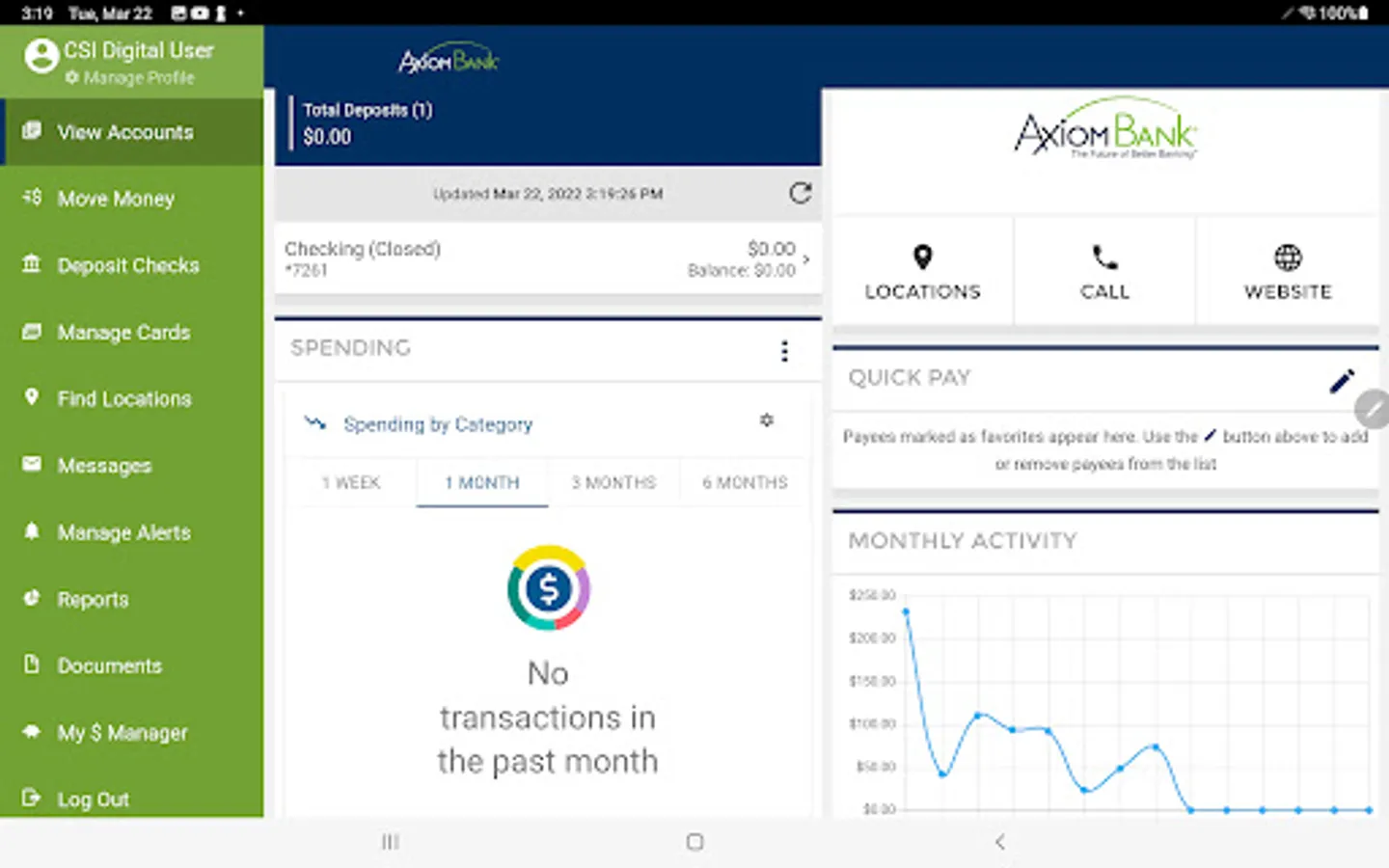This screenshot has width=1389, height=868.
Task: Click the colorful dollar spending ring icon
Action: (549, 588)
